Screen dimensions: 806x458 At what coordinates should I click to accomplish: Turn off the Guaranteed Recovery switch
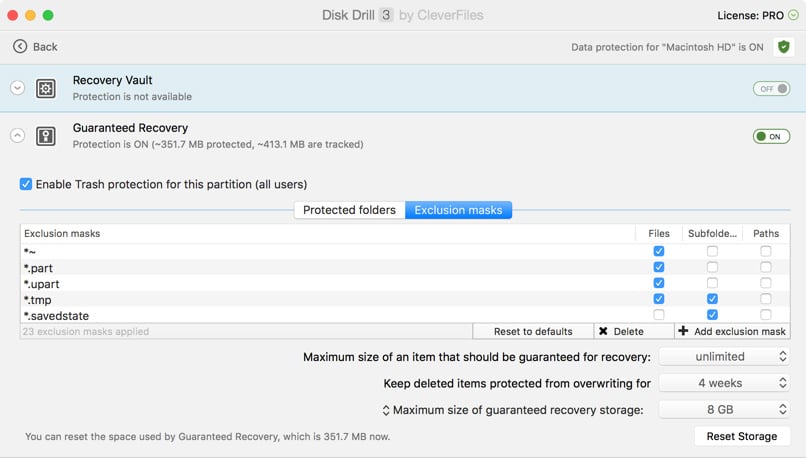(771, 136)
